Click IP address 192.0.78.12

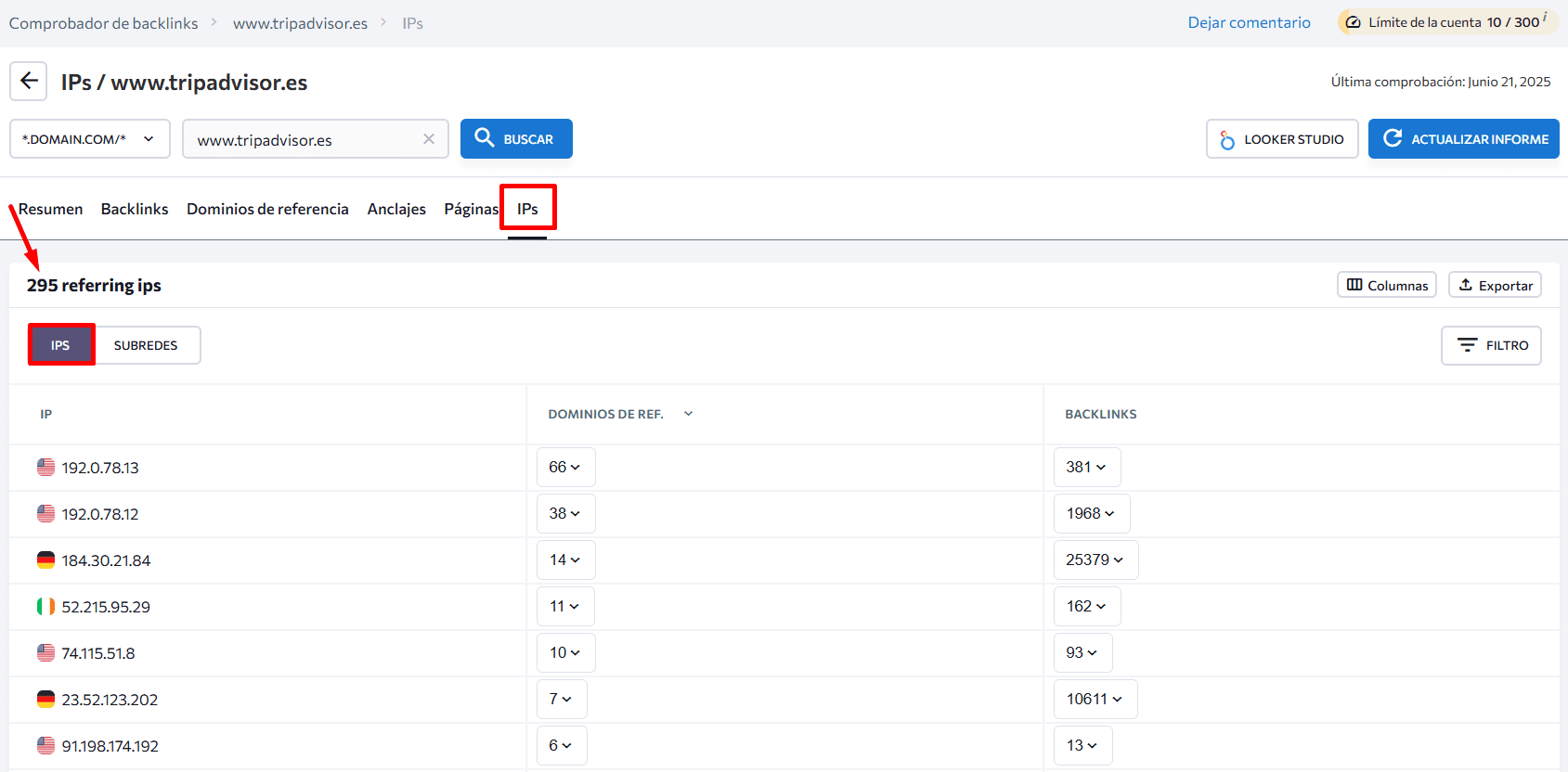pyautogui.click(x=100, y=514)
